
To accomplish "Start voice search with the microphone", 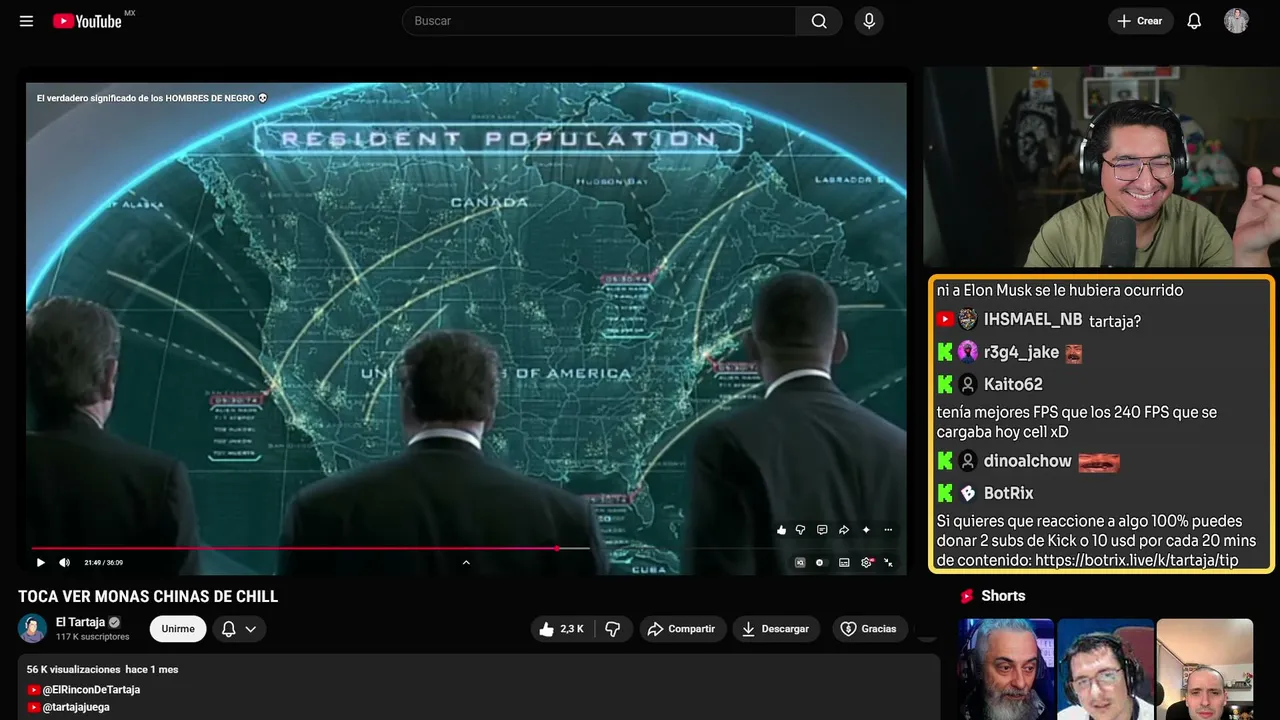I will click(869, 21).
